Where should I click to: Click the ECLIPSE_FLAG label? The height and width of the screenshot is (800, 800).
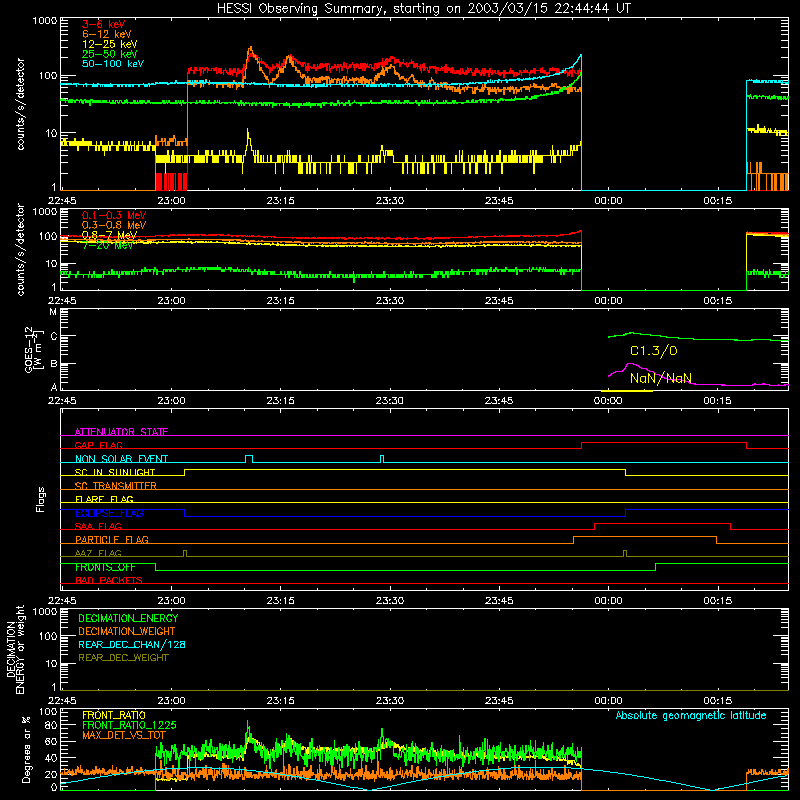click(x=109, y=513)
